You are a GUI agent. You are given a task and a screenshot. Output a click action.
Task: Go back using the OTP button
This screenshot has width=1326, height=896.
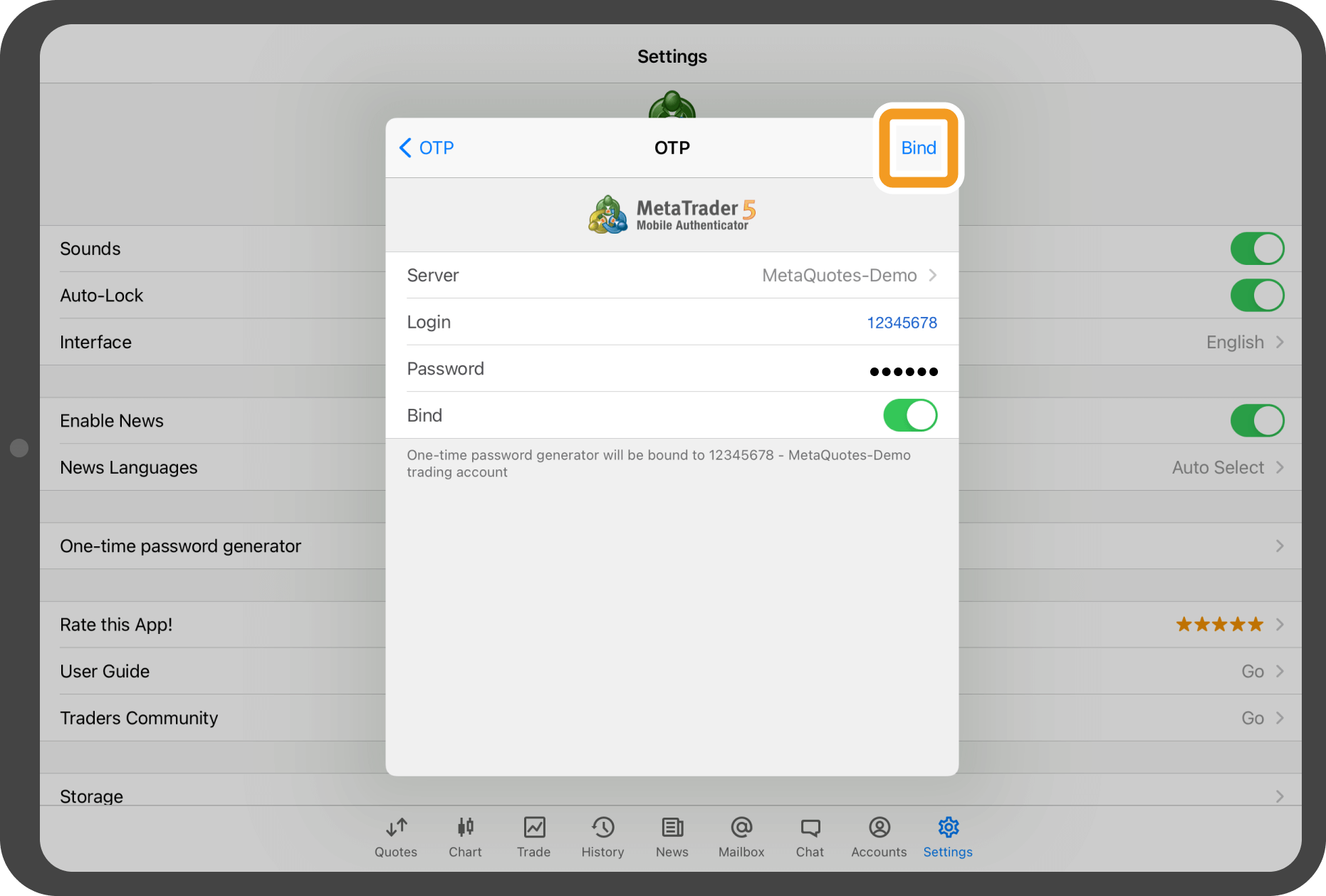click(427, 148)
